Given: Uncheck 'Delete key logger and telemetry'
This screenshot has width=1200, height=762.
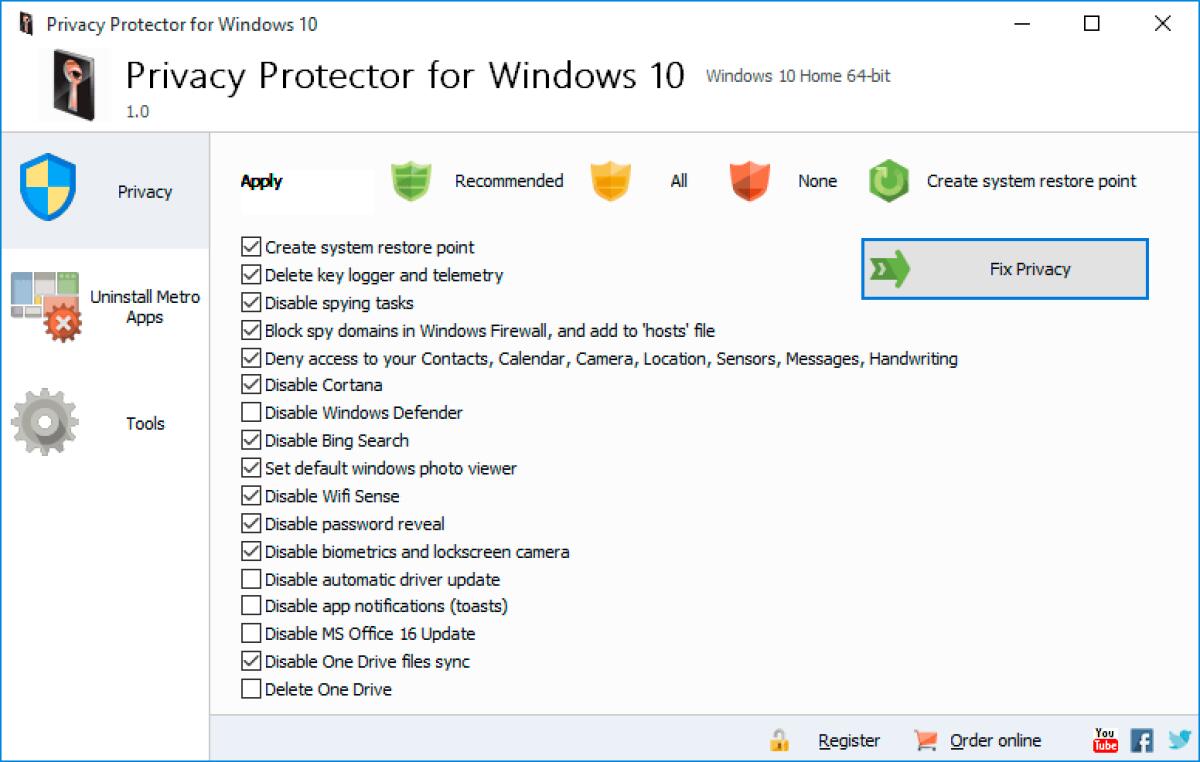Looking at the screenshot, I should [249, 275].
